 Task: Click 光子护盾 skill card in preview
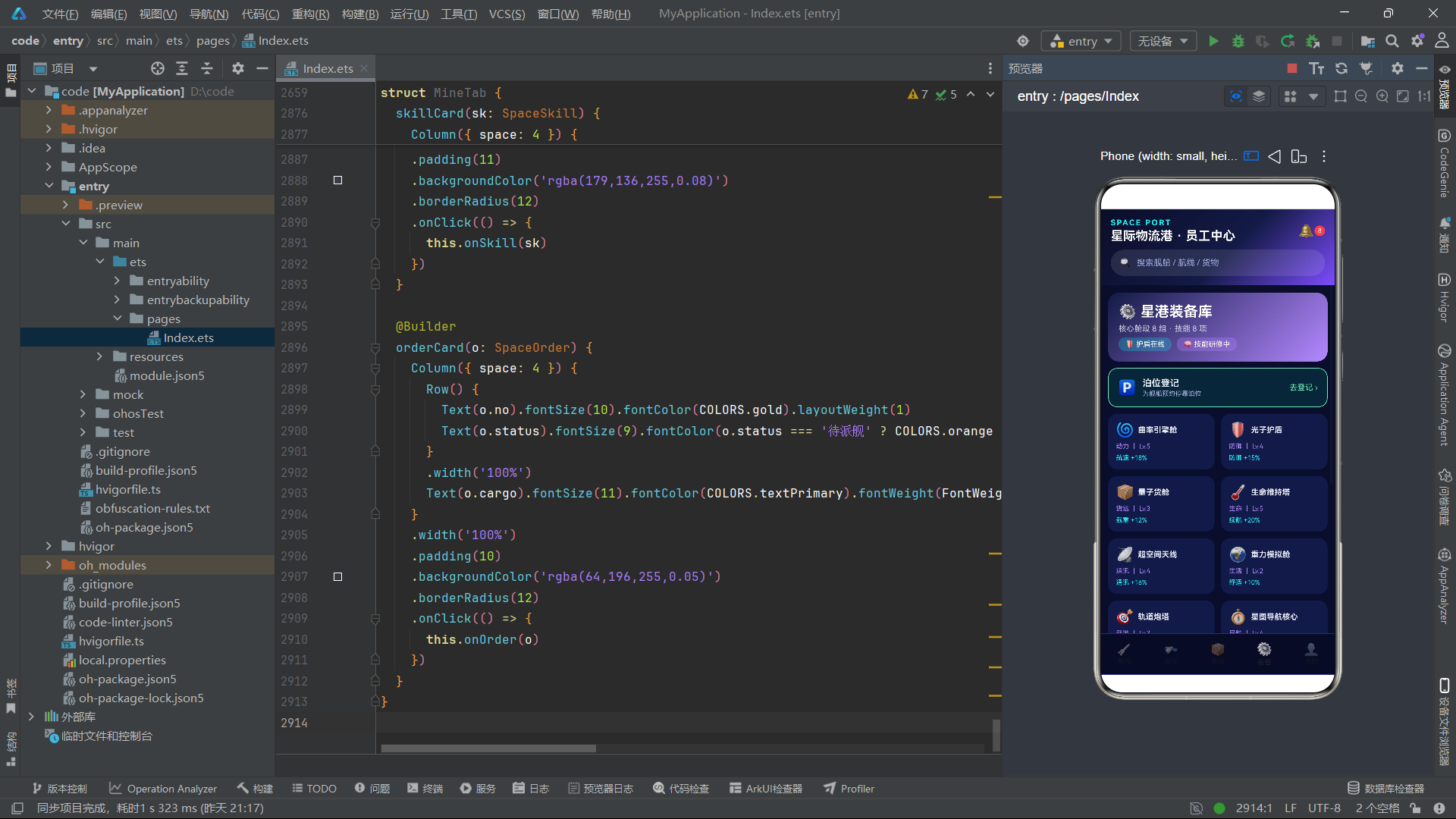tap(1274, 441)
